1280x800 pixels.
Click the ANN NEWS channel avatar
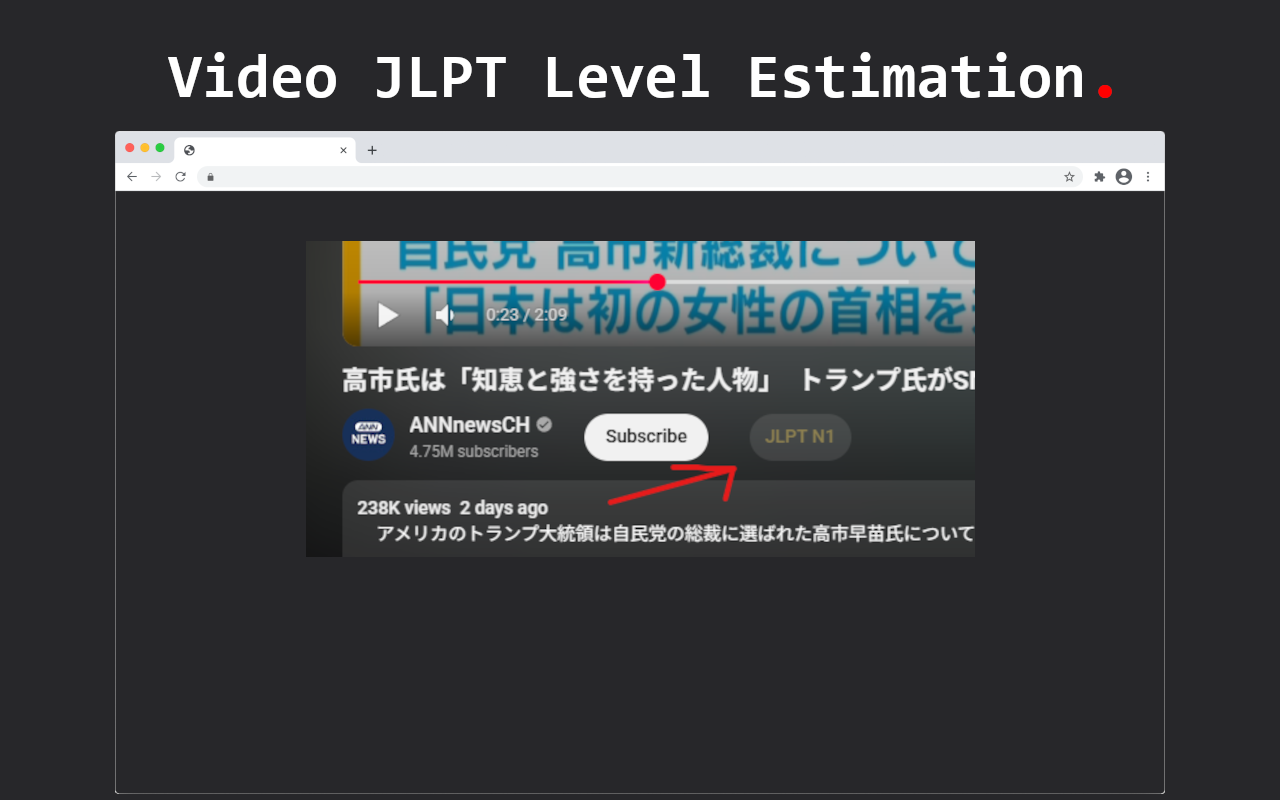point(368,435)
